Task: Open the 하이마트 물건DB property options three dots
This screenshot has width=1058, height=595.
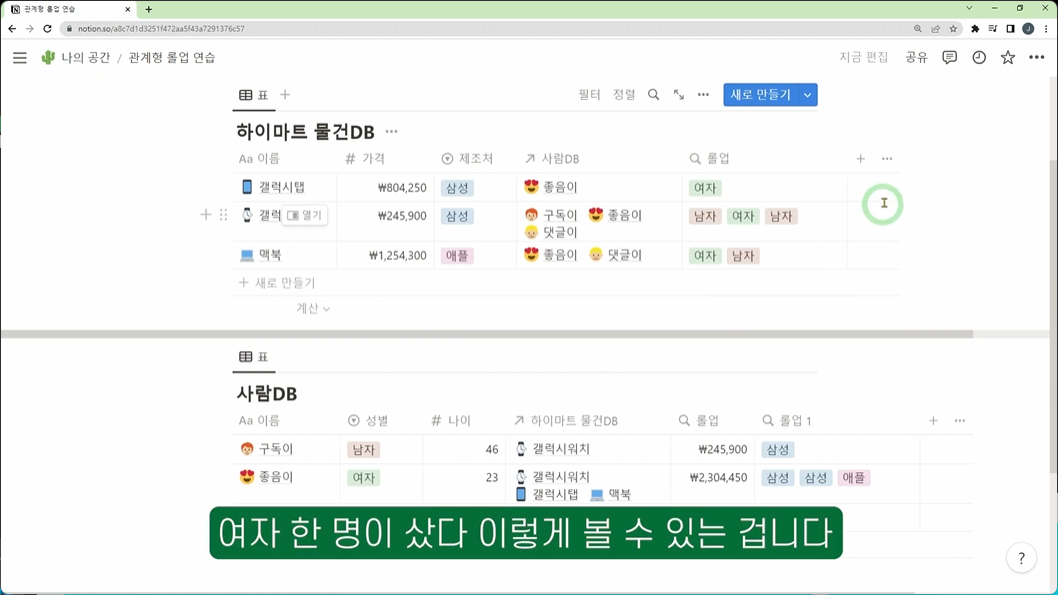Action: click(887, 159)
